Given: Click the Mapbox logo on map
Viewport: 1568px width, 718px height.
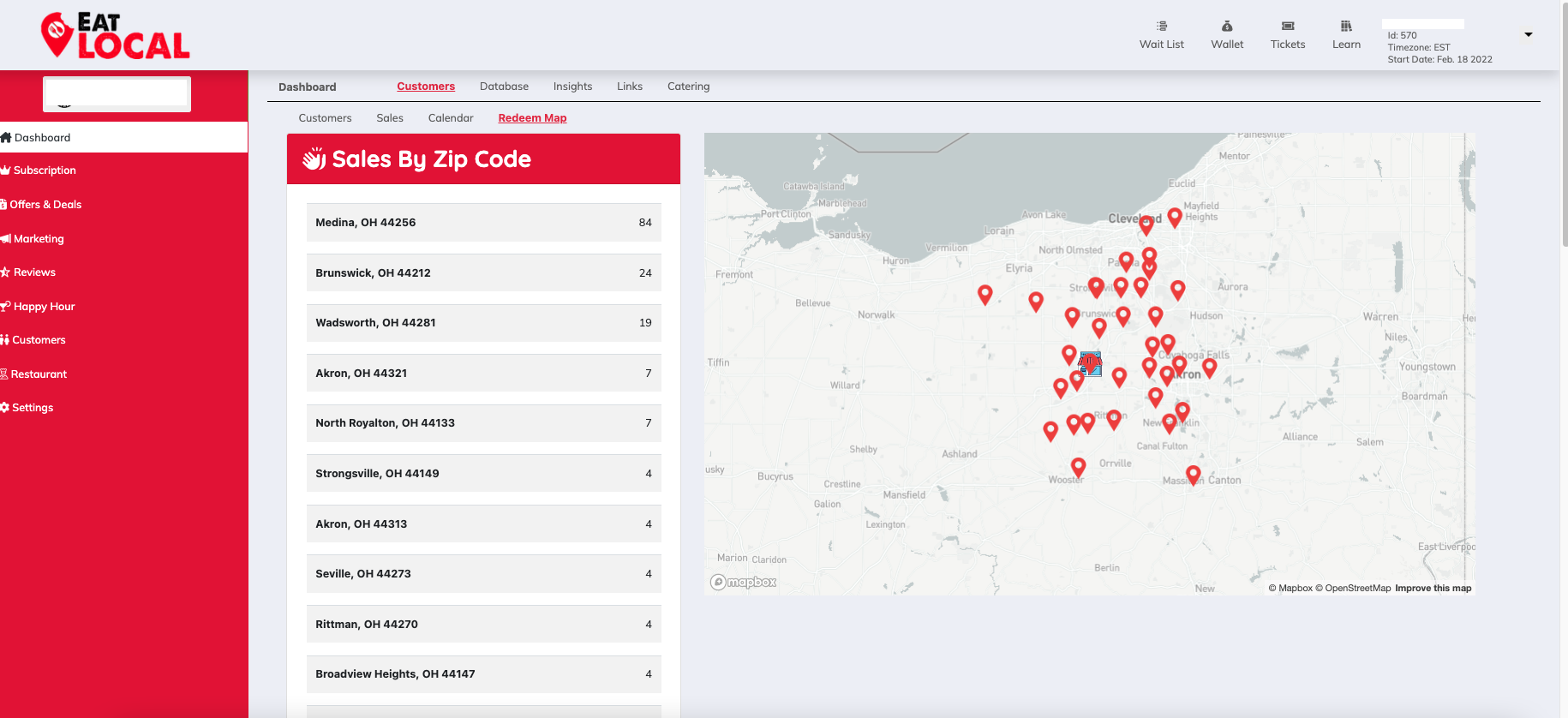Looking at the screenshot, I should (x=744, y=582).
